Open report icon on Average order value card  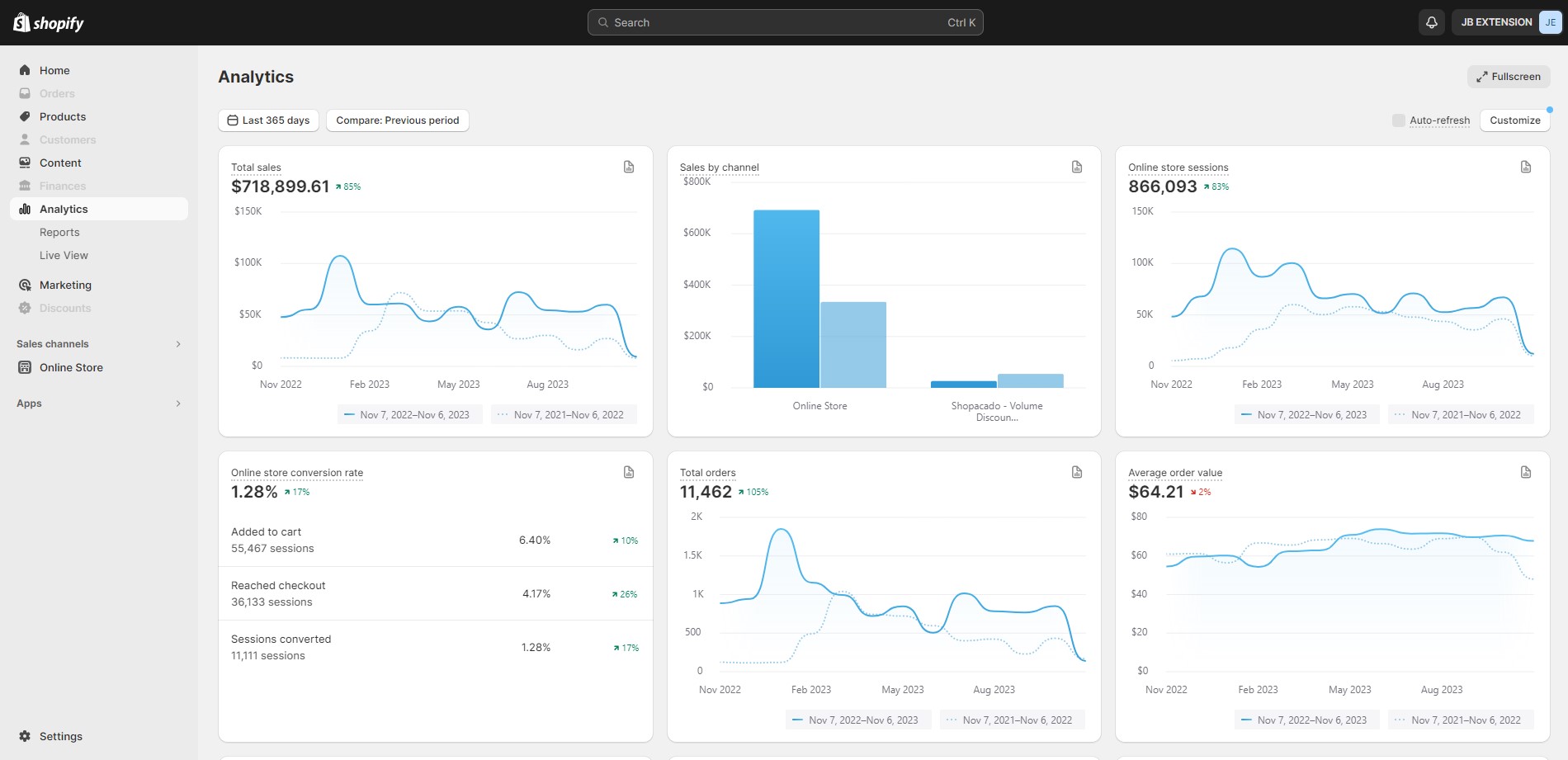[1526, 472]
